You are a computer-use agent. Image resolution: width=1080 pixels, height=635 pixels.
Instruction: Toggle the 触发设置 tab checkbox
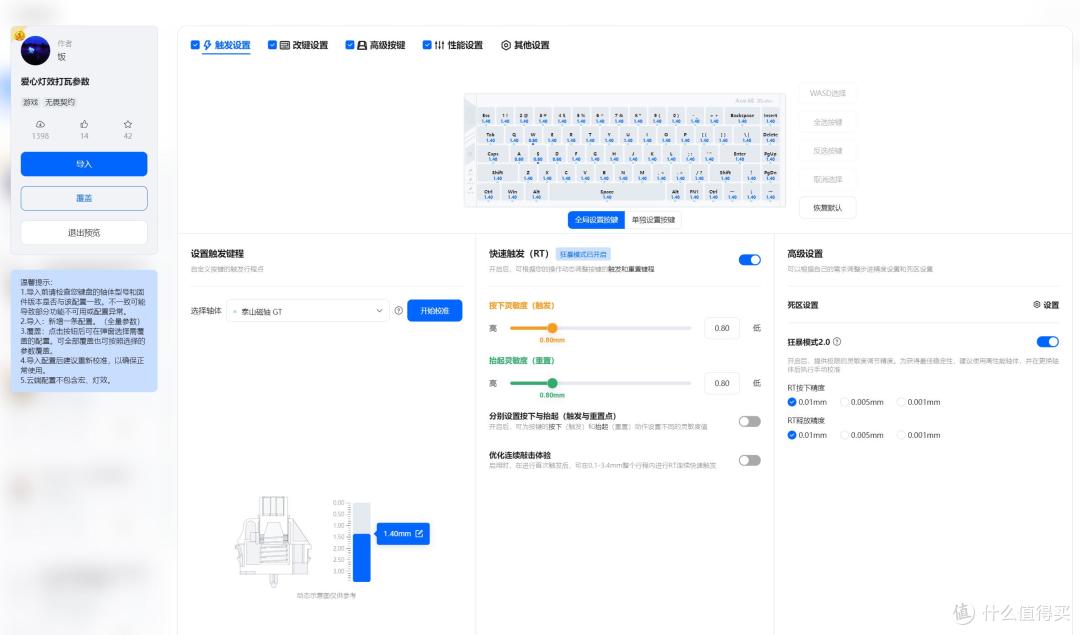[x=195, y=45]
